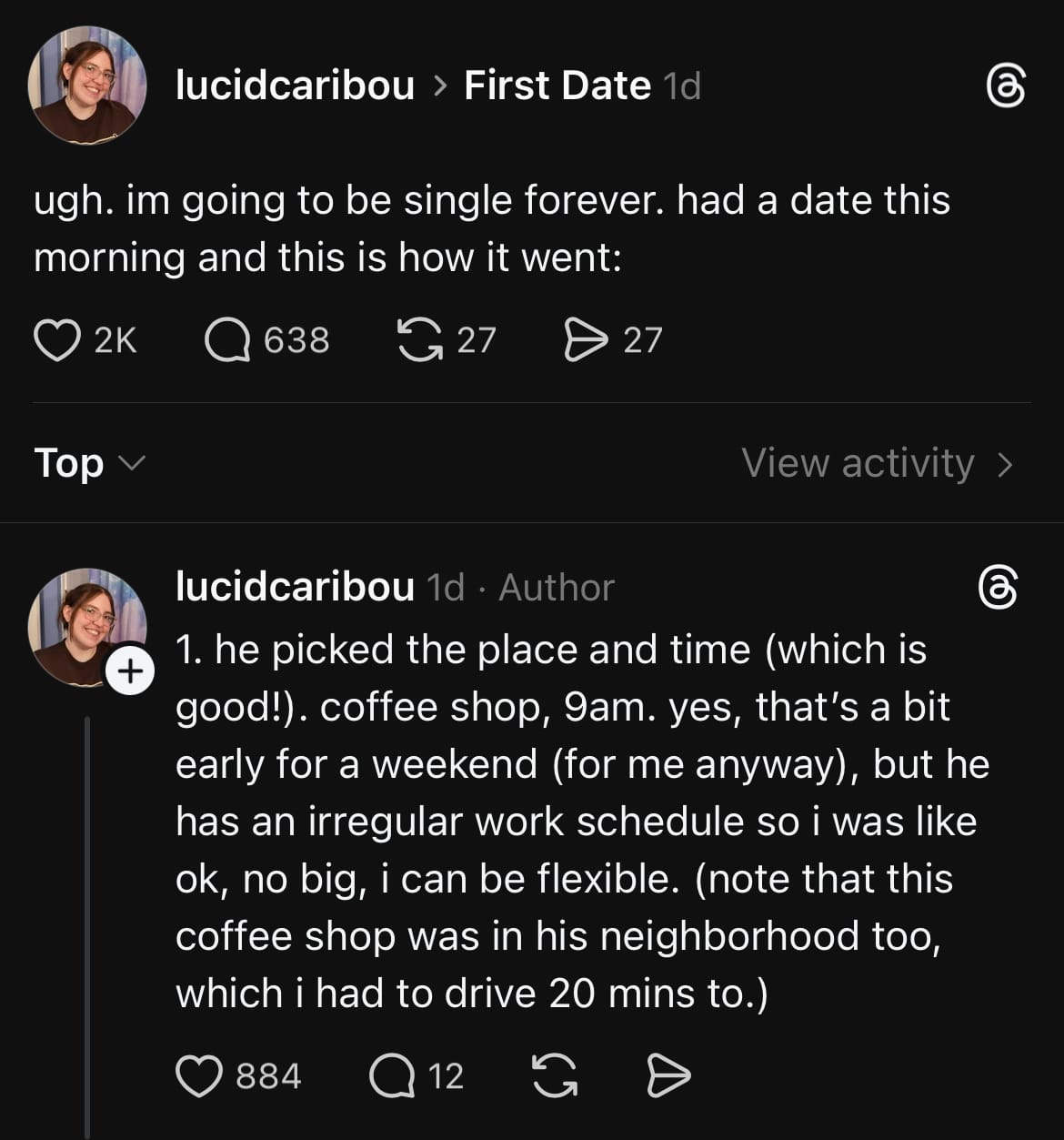The image size is (1064, 1140).
Task: Repost the main post with 27 reposts
Action: 419,340
